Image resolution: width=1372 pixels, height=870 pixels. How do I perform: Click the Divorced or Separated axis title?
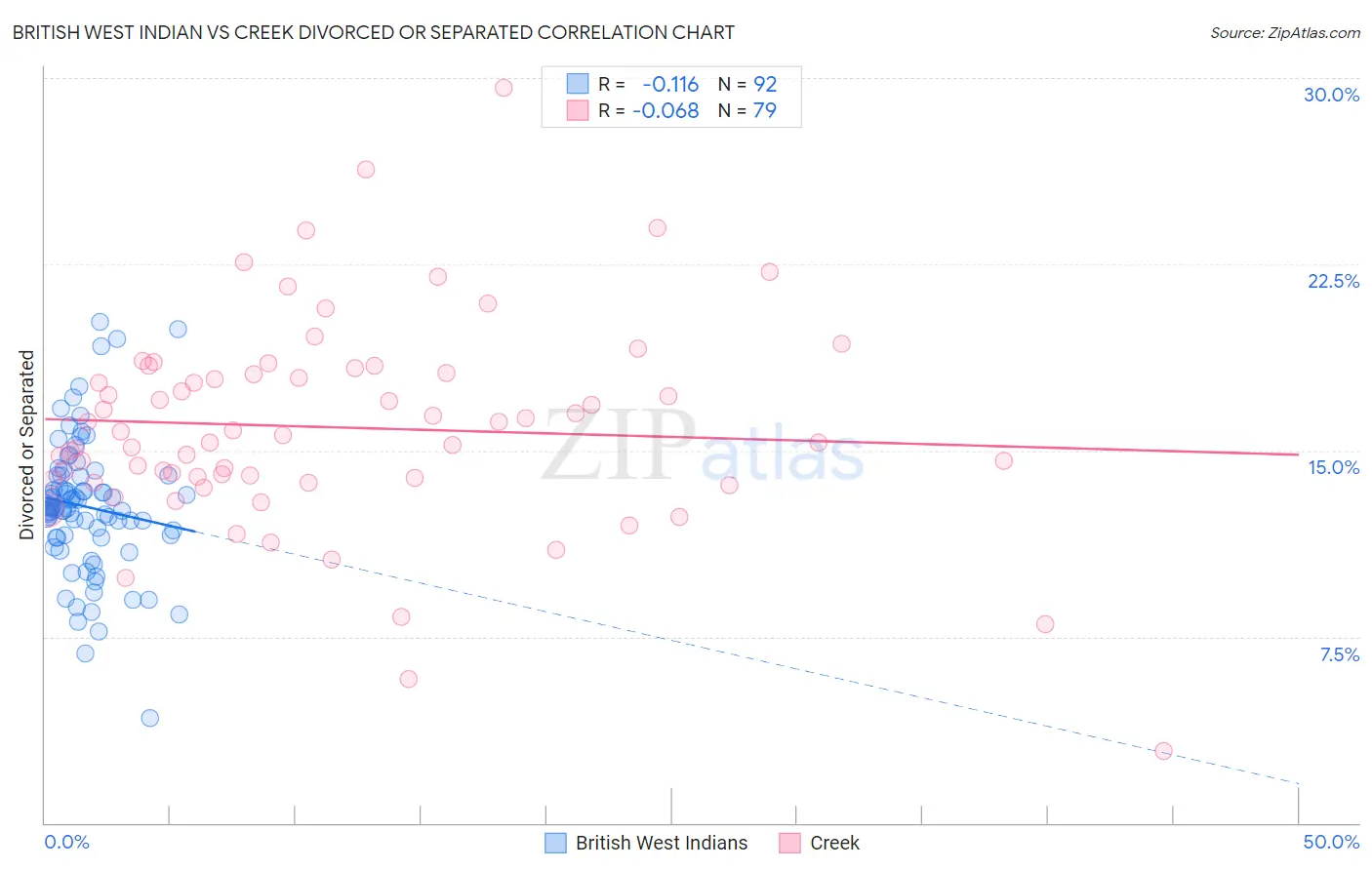coord(26,445)
